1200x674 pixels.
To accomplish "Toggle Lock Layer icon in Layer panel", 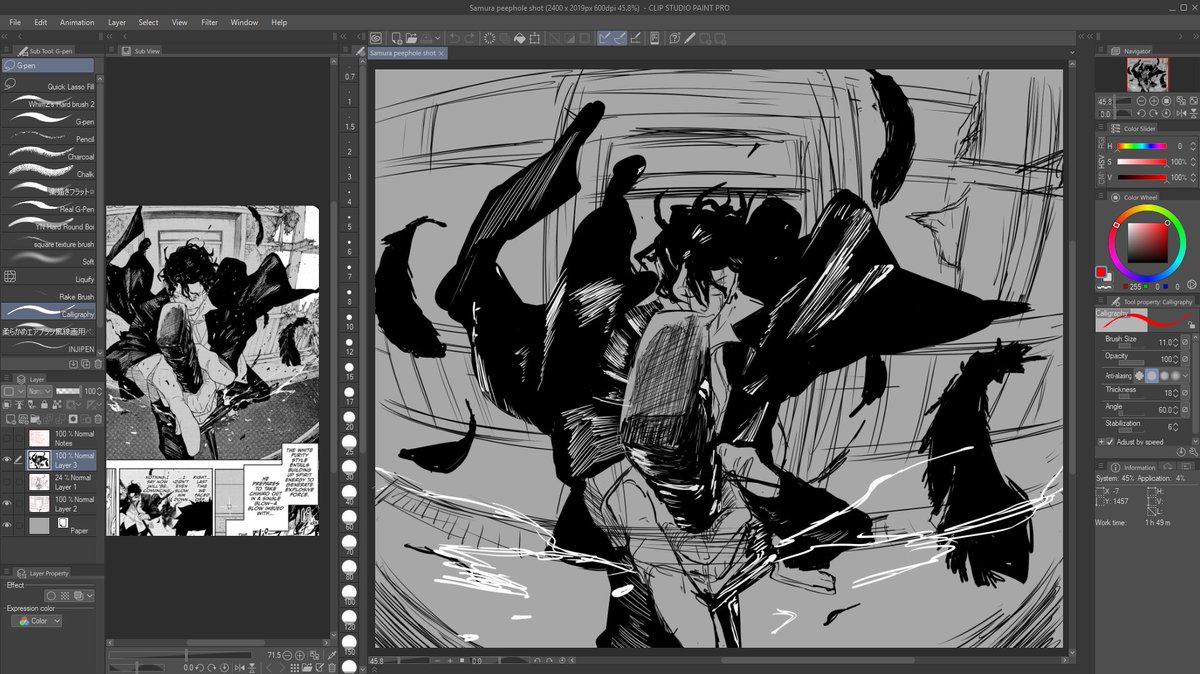I will click(x=44, y=404).
